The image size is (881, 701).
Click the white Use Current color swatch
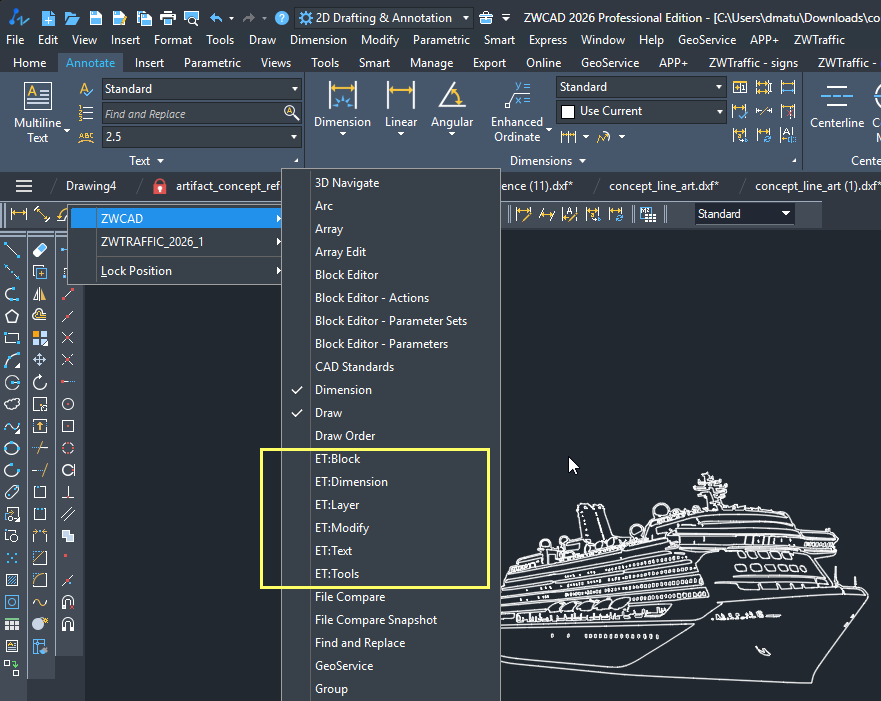click(568, 112)
